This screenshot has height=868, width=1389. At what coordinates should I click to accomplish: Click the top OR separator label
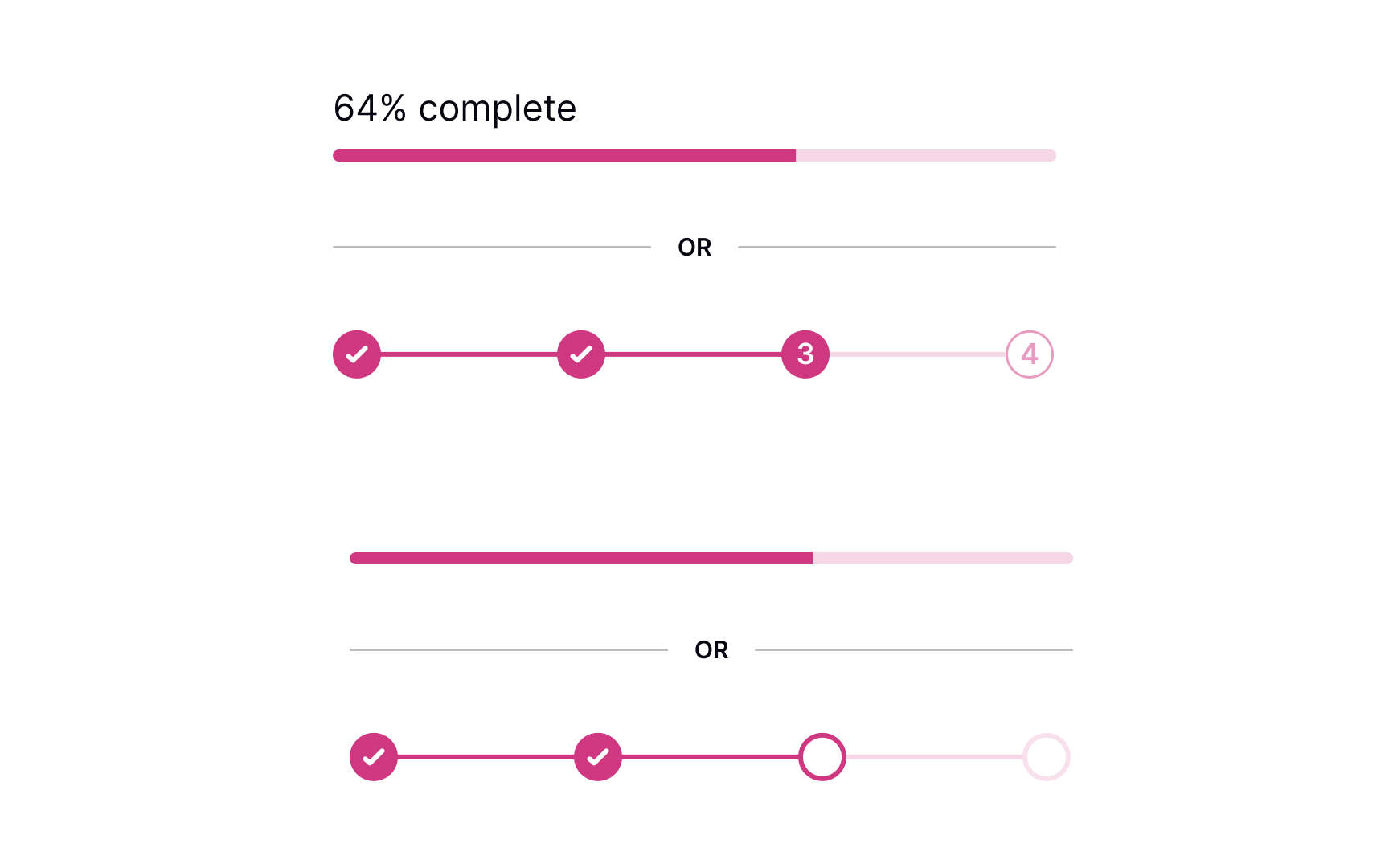click(694, 247)
